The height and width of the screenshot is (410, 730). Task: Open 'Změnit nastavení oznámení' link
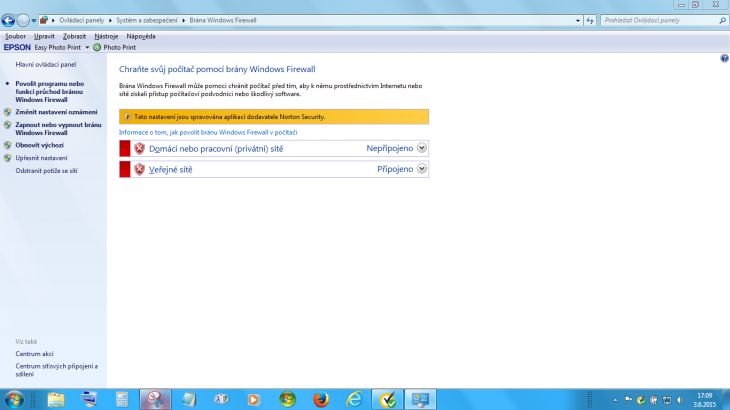[56, 112]
